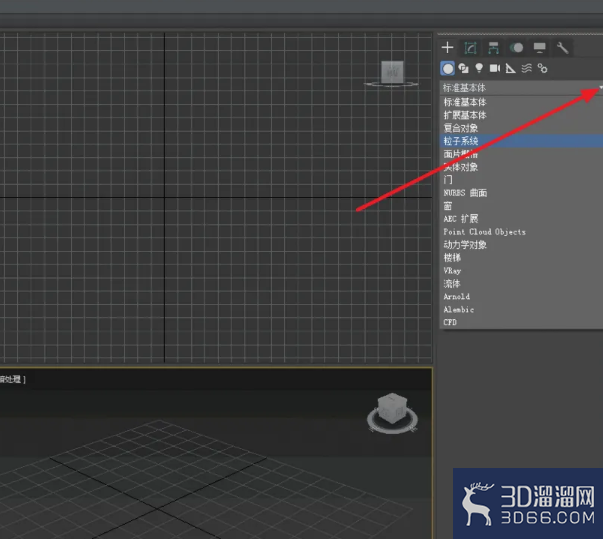Image resolution: width=603 pixels, height=539 pixels.
Task: Open the Utilities wrench tab
Action: 562,48
